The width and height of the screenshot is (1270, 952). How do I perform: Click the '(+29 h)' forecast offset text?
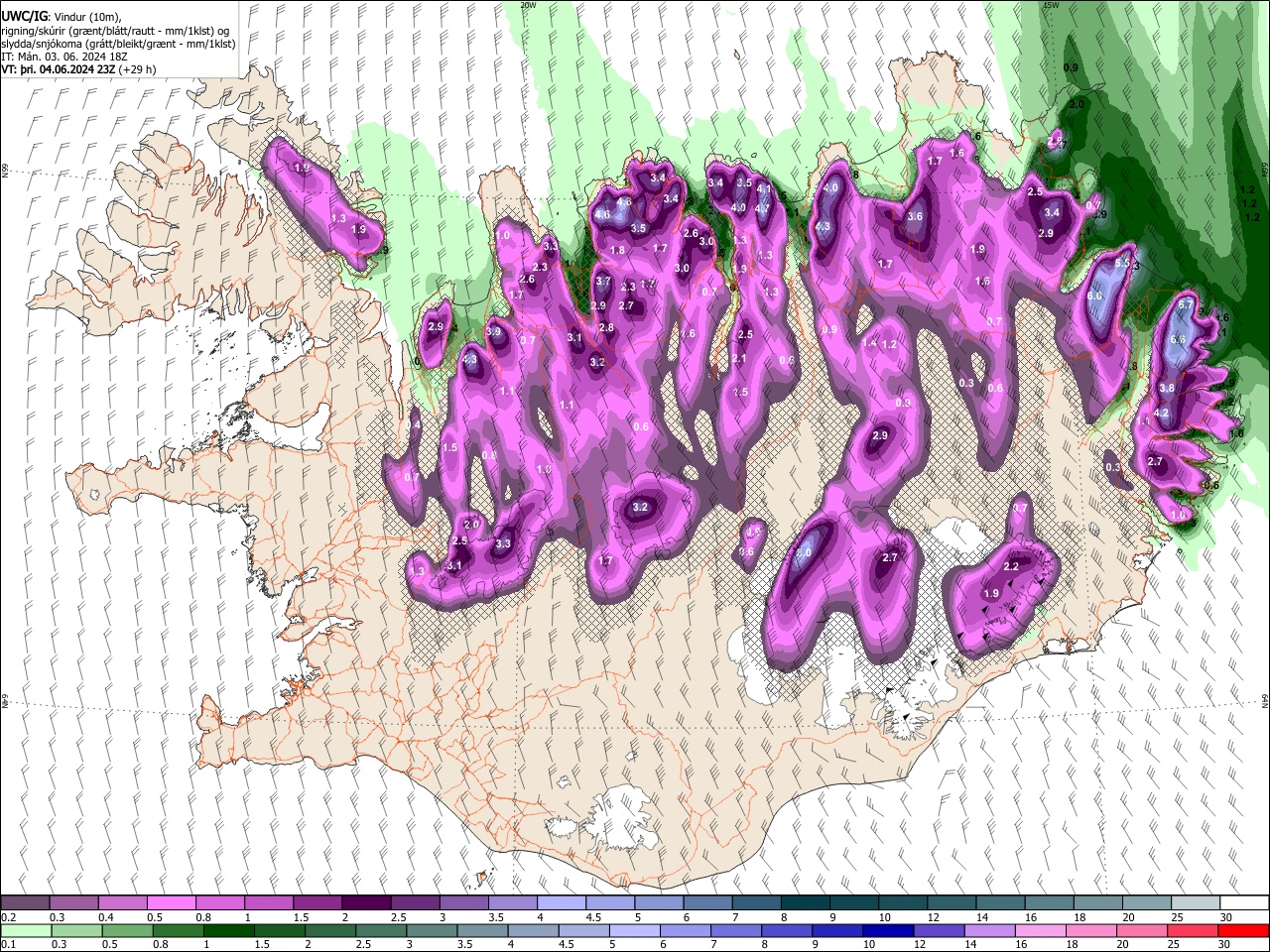point(138,70)
